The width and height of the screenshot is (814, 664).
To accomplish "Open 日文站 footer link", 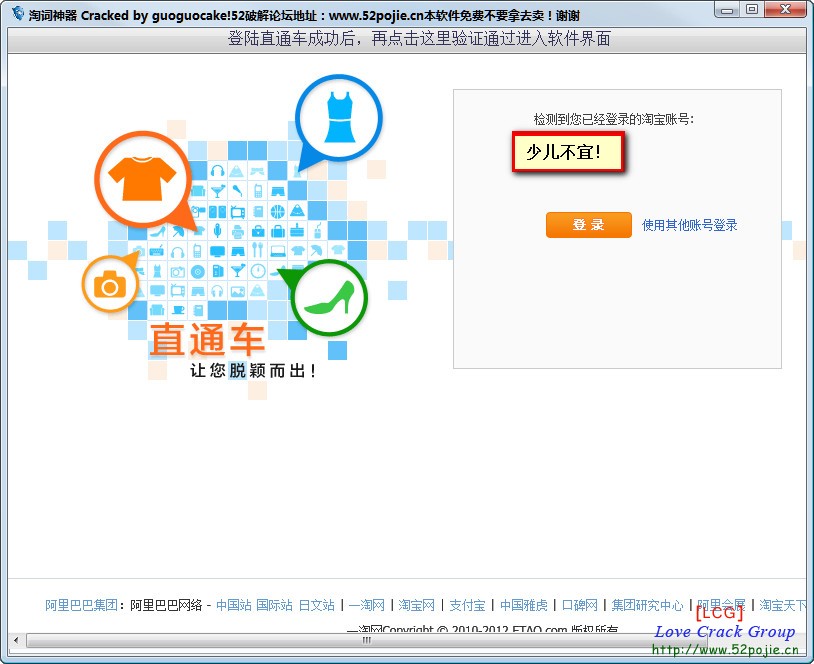I will tap(317, 605).
